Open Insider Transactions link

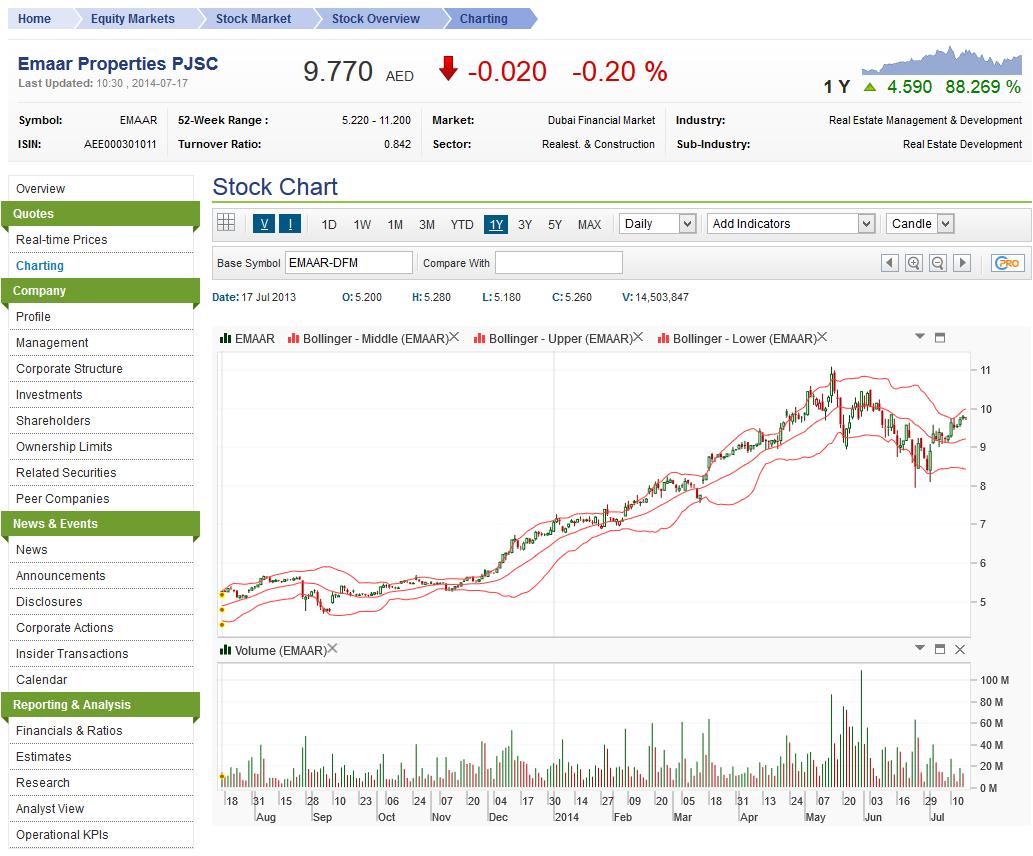[72, 654]
